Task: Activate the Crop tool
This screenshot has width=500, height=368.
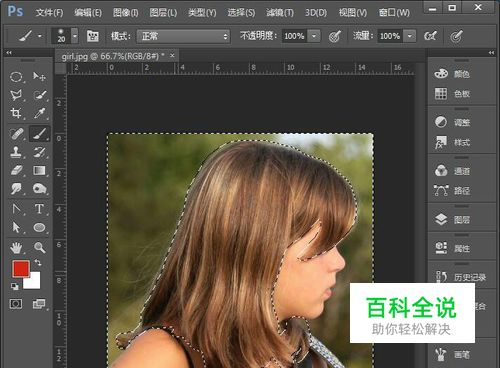Action: click(16, 113)
